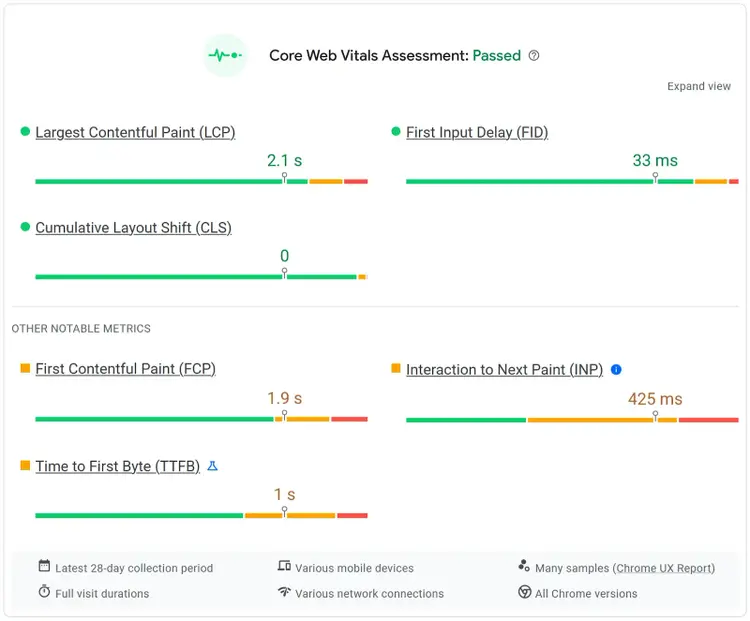Open First Input Delay (FID) link
Image resolution: width=750 pixels, height=621 pixels.
pos(477,132)
